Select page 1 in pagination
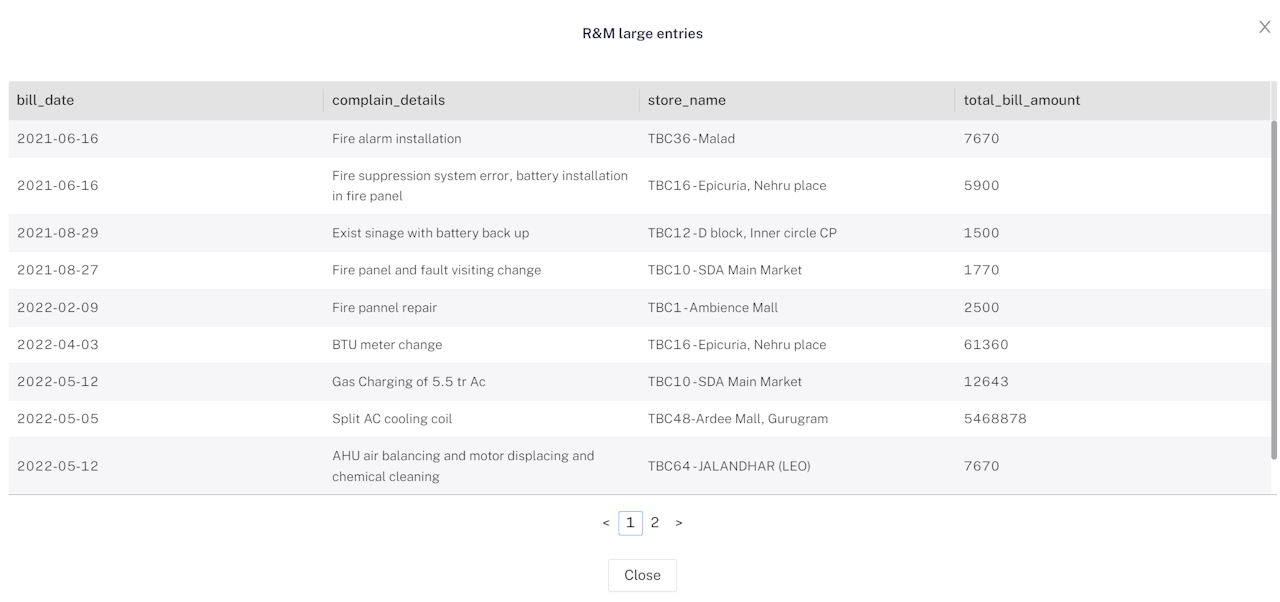The image size is (1280, 602). (x=630, y=523)
